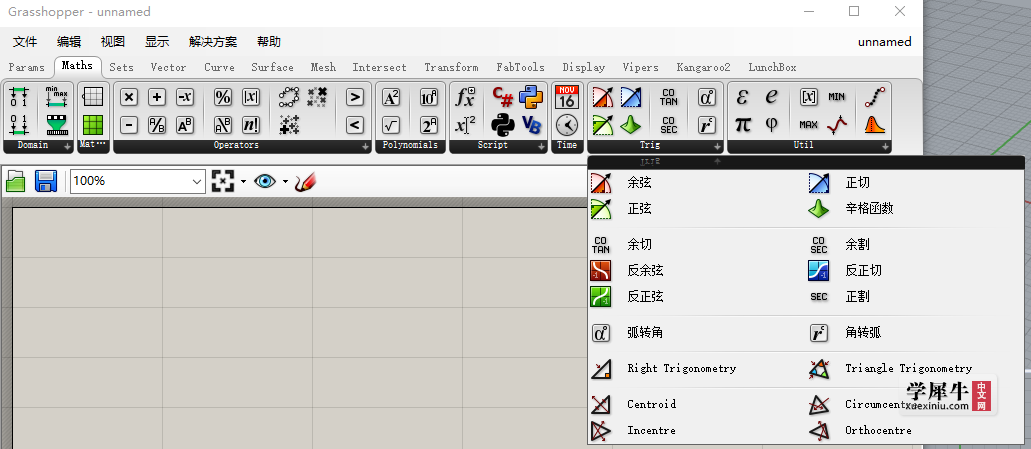The width and height of the screenshot is (1031, 449).
Task: Select the CO TAN icon in Trig panel
Action: [x=669, y=97]
